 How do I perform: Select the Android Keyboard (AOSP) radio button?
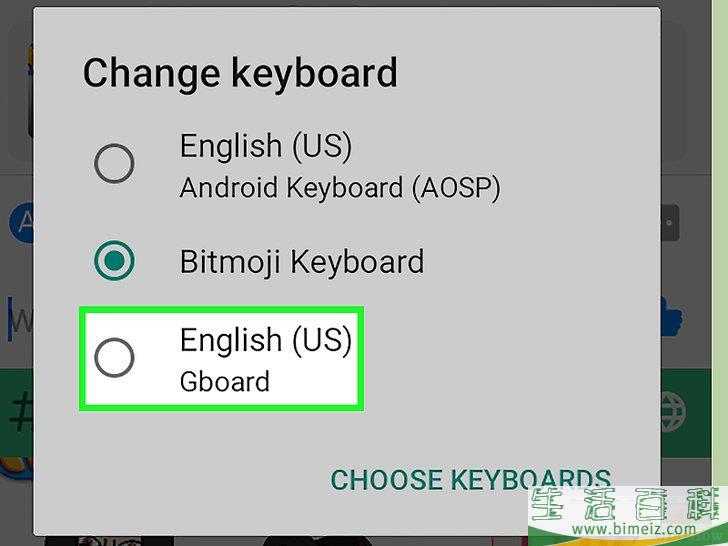(x=114, y=163)
